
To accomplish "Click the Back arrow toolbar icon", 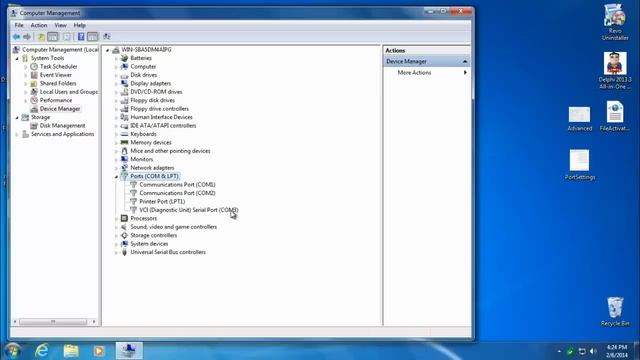I will point(16,37).
